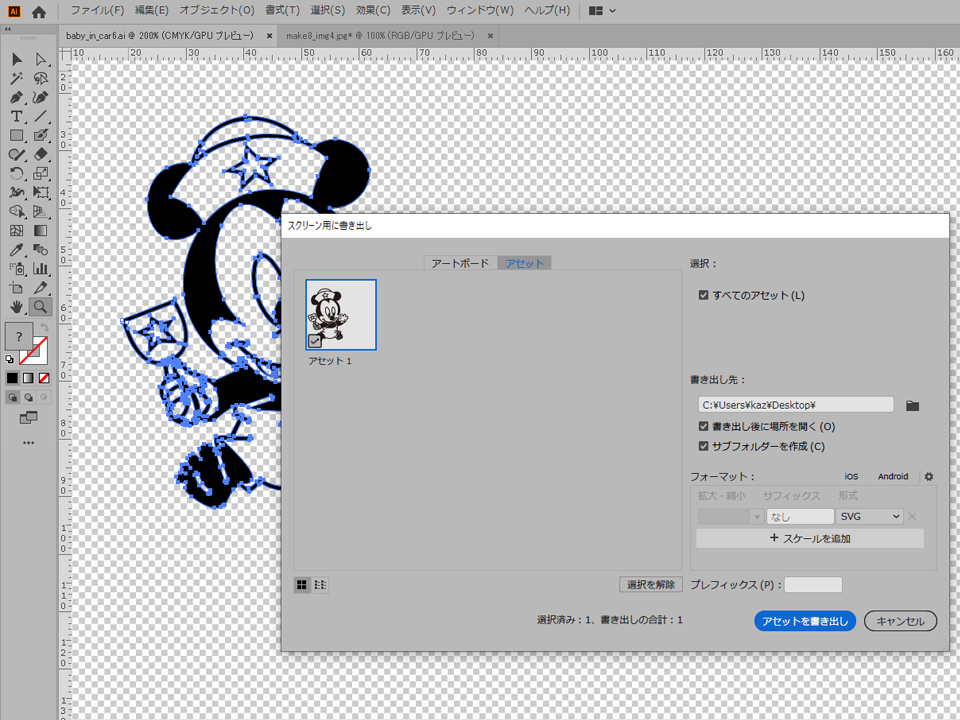Apply solid Color mode button below fill
960x720 pixels.
coord(12,378)
